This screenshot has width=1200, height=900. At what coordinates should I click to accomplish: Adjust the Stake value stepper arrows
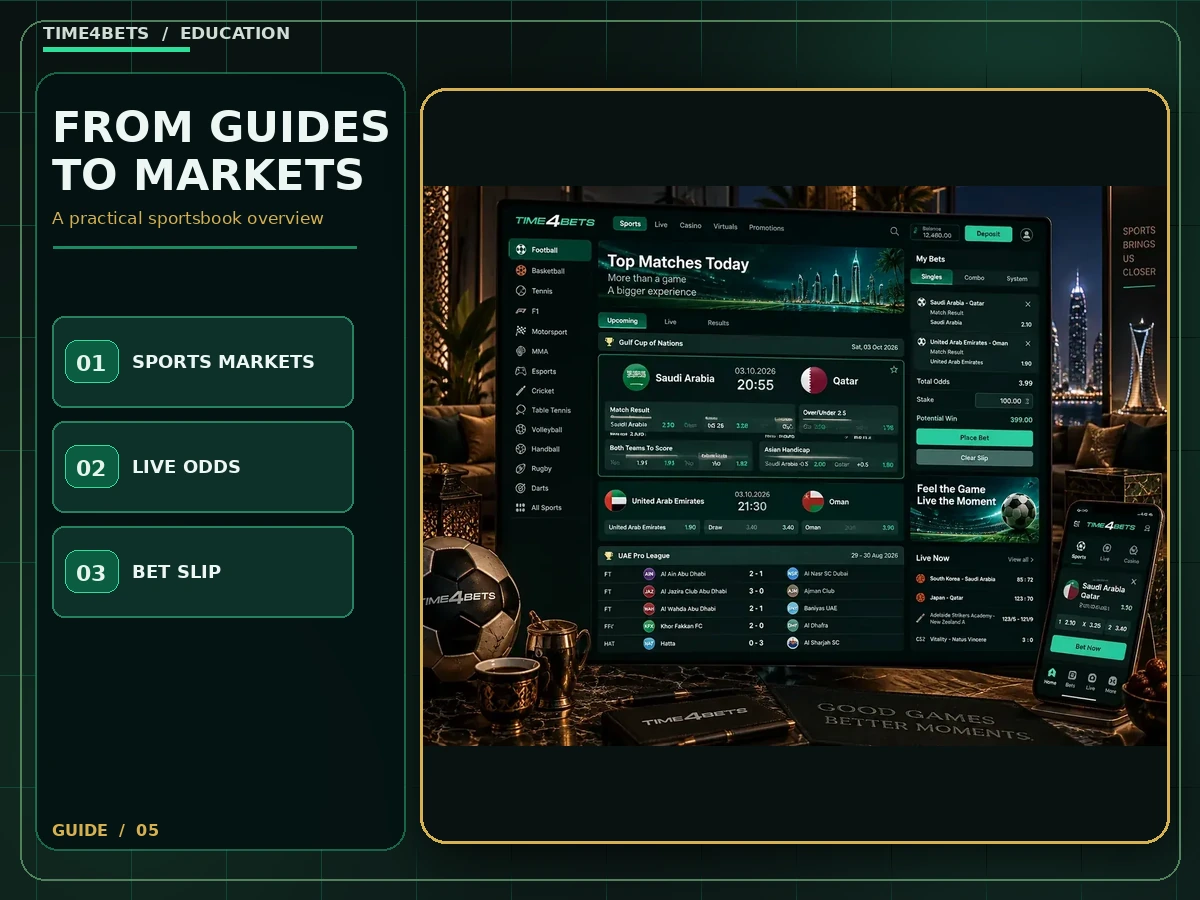(x=1027, y=401)
